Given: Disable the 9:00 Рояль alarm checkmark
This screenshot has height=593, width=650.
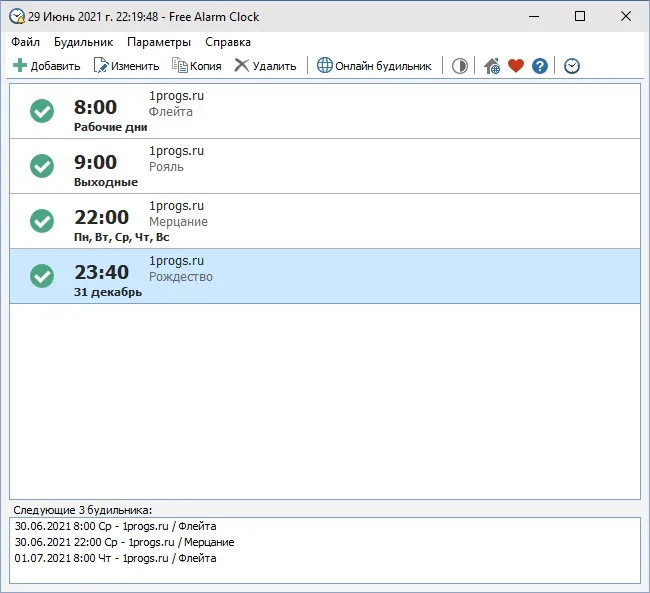Looking at the screenshot, I should [x=42, y=166].
